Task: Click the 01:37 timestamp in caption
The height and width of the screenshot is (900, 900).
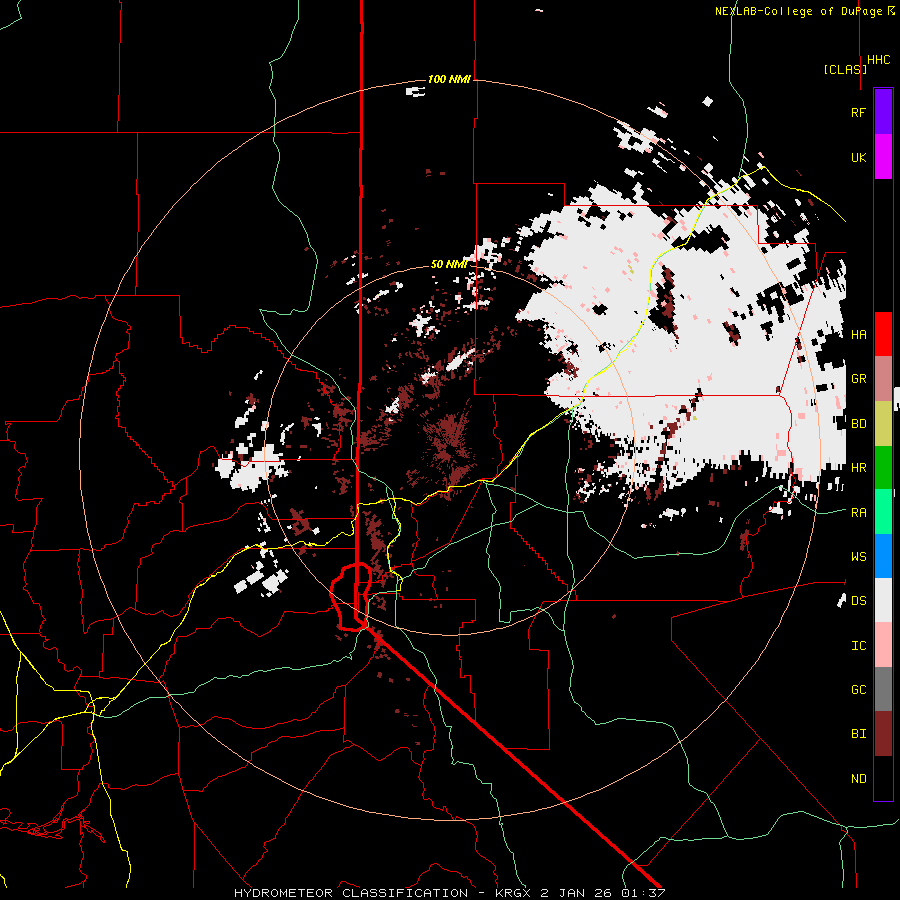Action: (x=643, y=893)
